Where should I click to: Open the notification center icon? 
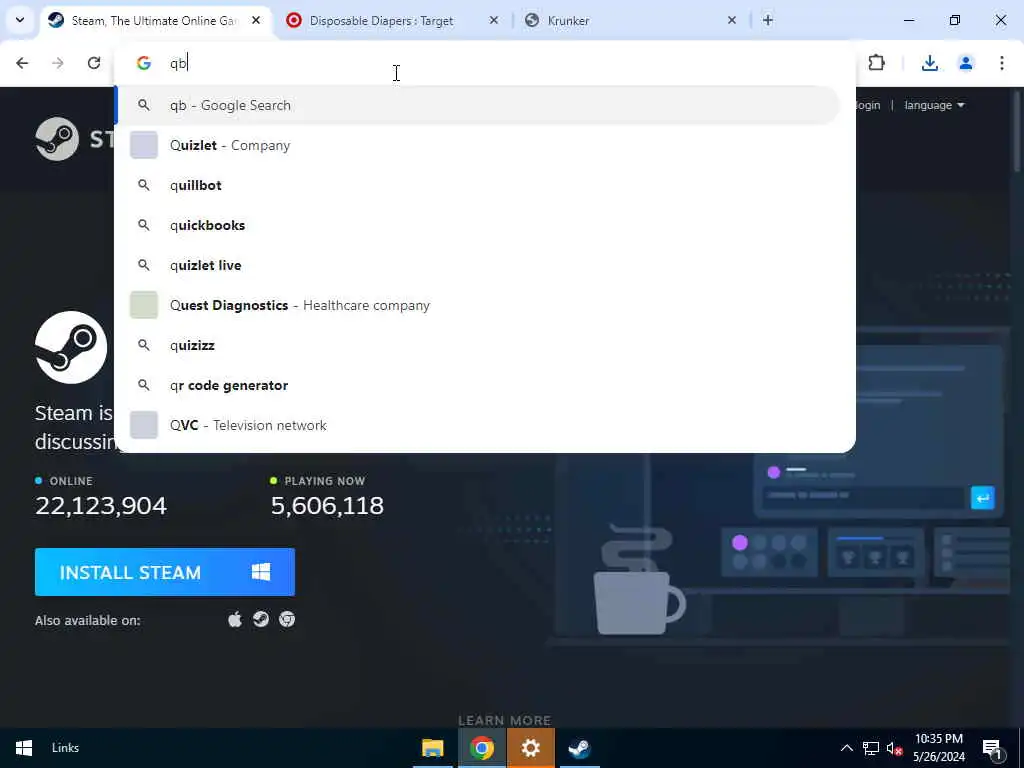click(992, 748)
